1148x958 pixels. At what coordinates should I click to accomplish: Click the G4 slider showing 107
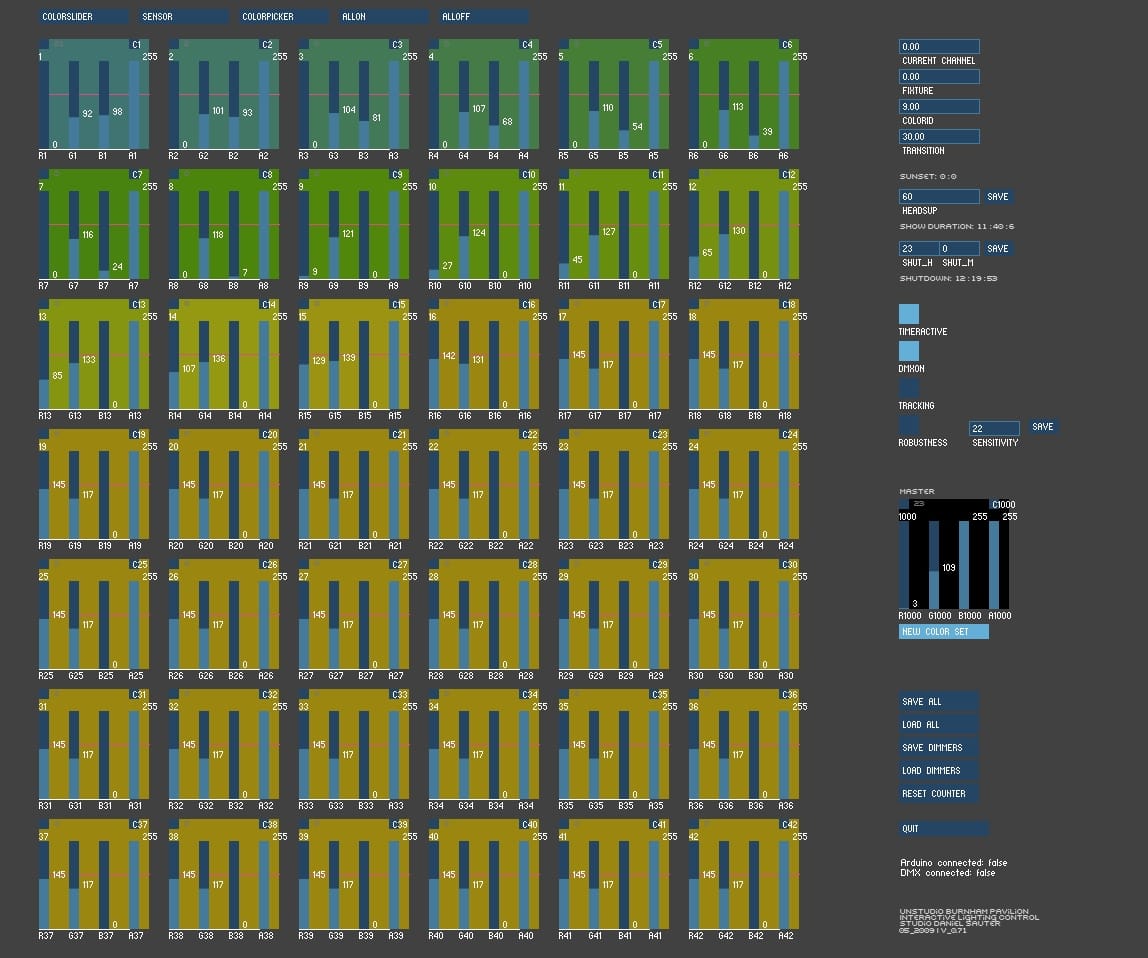[x=463, y=105]
